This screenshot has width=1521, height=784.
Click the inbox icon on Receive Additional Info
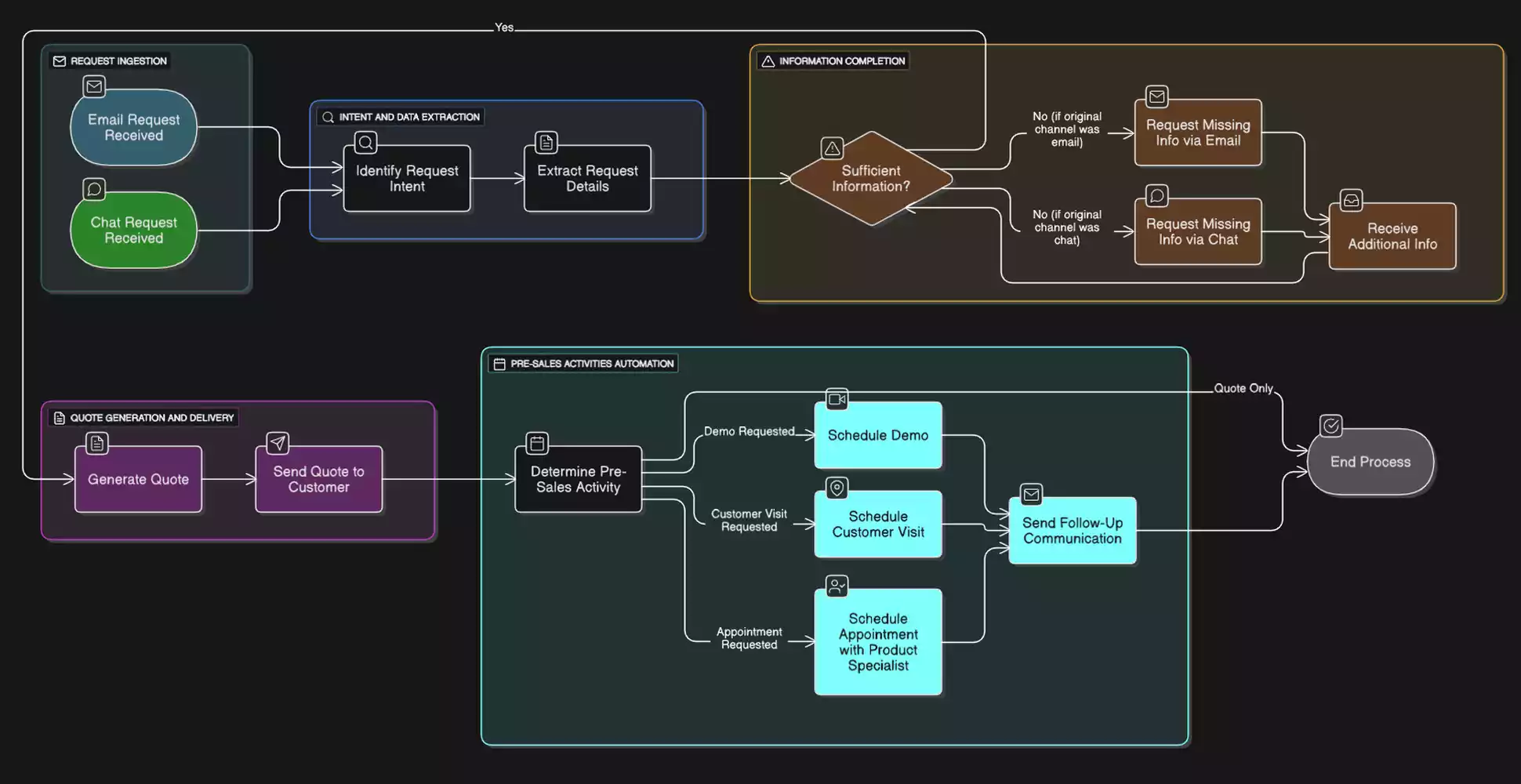[x=1351, y=201]
